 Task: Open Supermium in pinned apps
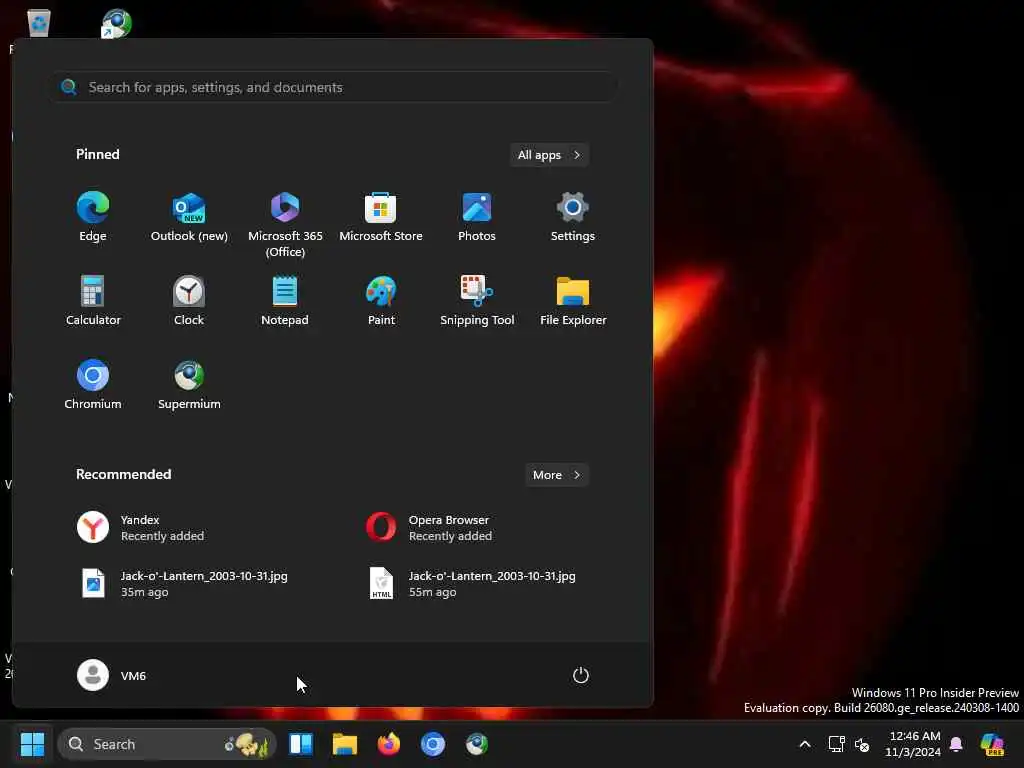[189, 385]
